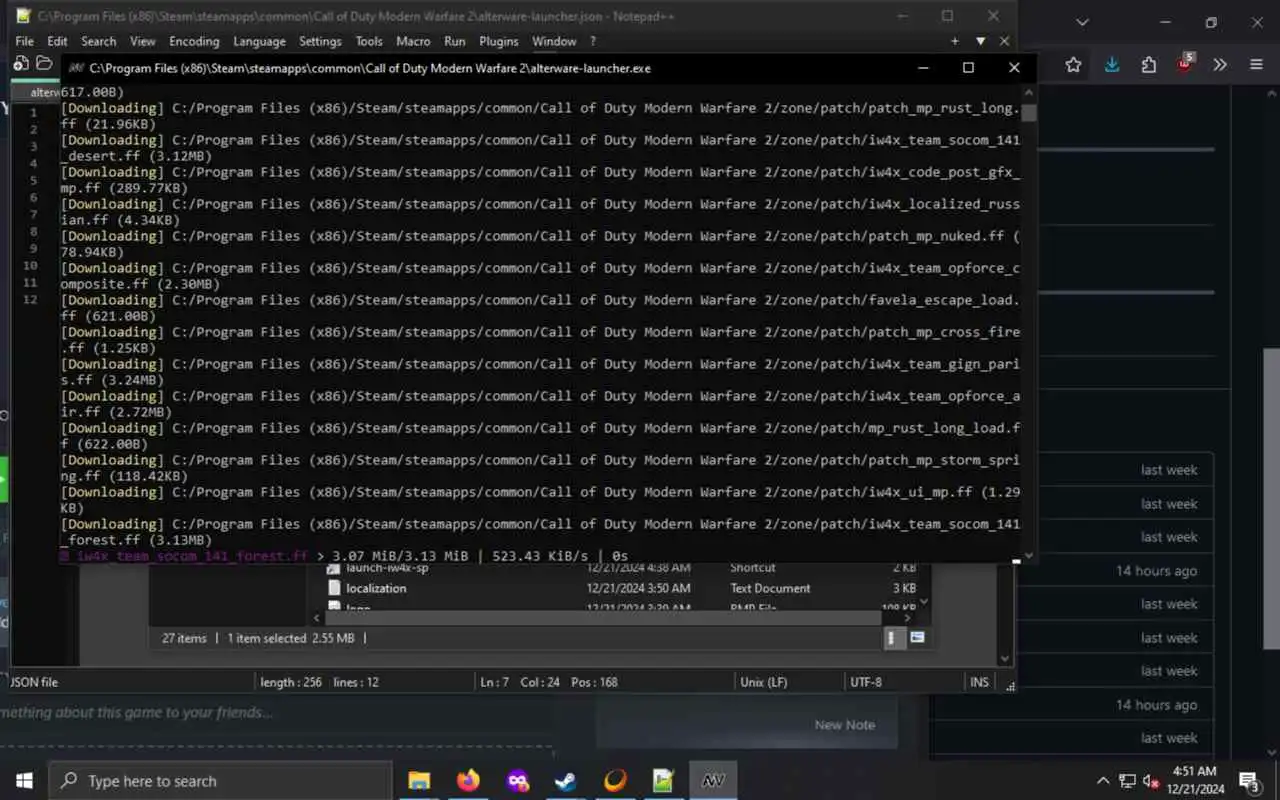Click the 'Type here to search' taskbar box
Screen dimensions: 1280x800
point(220,781)
